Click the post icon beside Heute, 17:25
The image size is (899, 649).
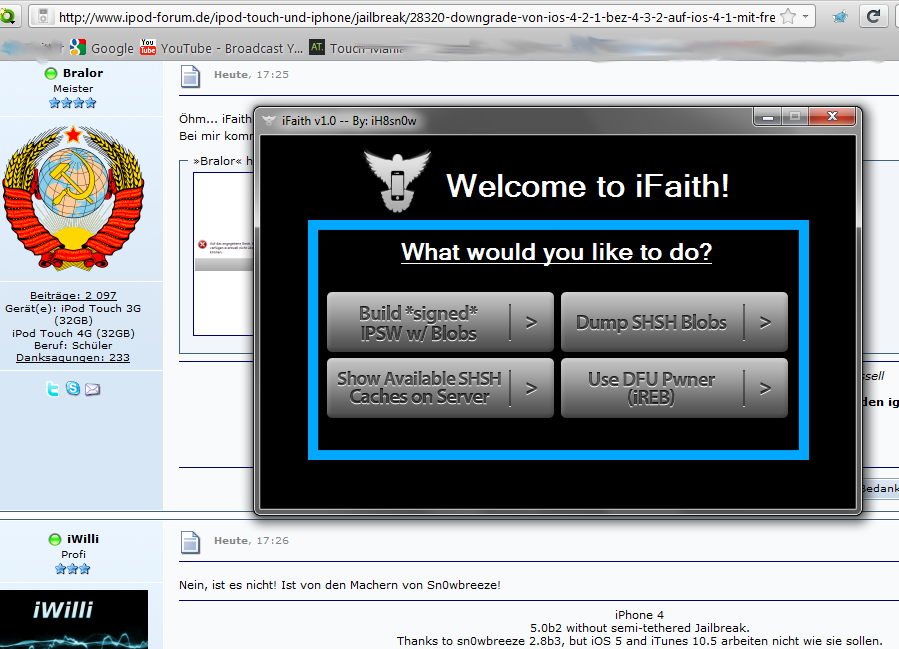[x=190, y=76]
